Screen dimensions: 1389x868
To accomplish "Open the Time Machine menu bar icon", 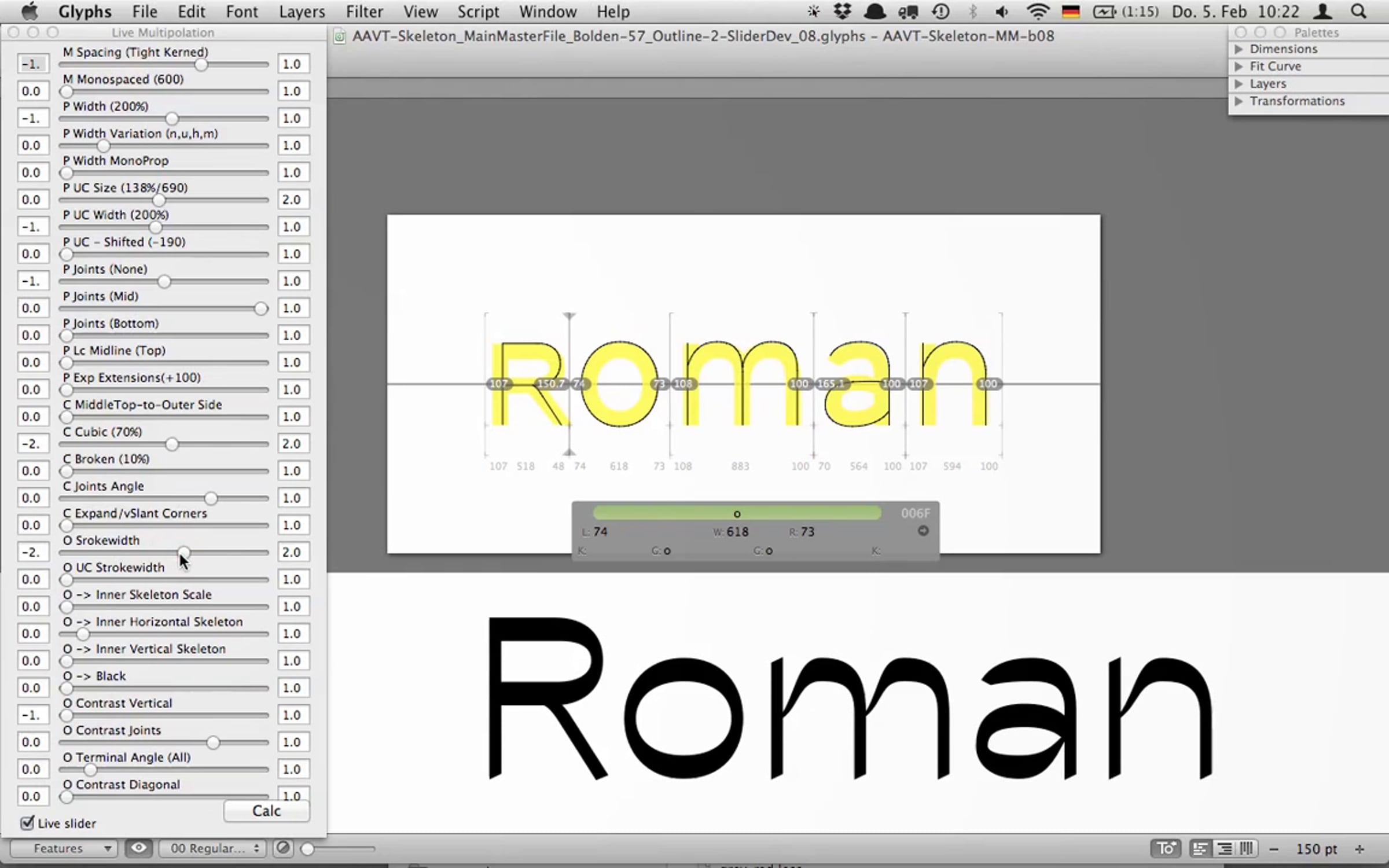I will point(940,12).
